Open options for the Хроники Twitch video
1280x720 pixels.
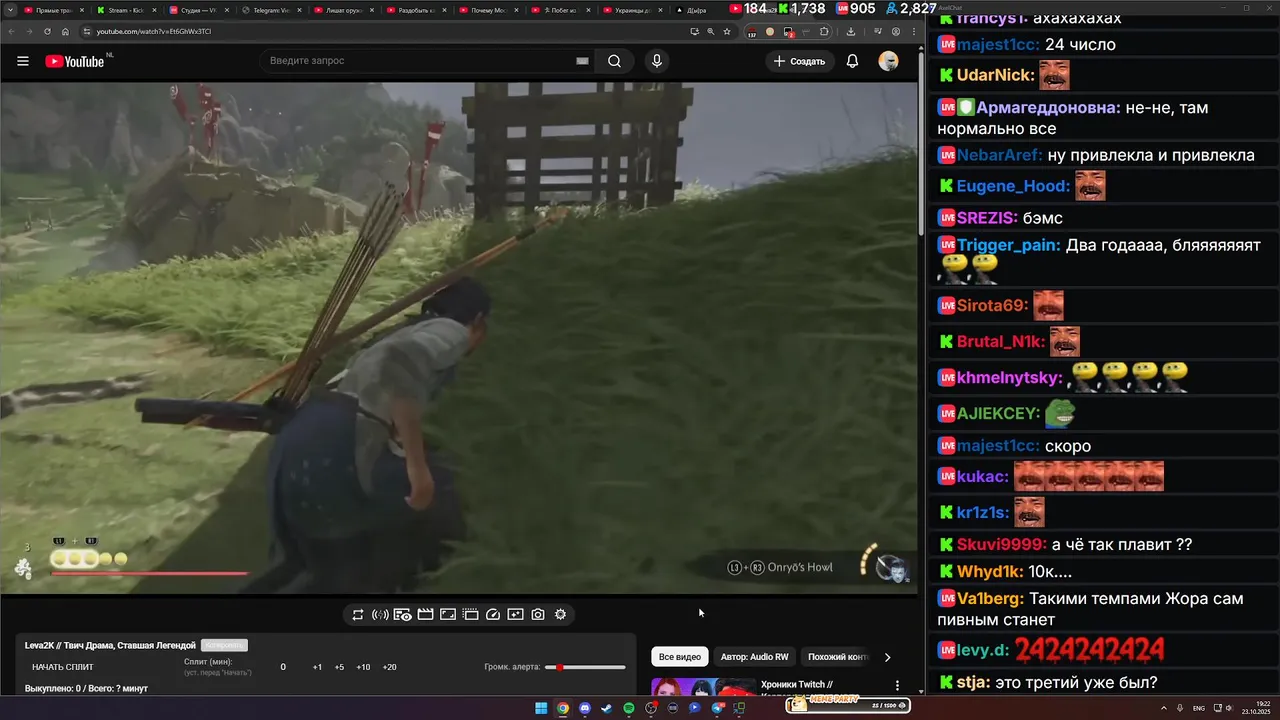(897, 686)
